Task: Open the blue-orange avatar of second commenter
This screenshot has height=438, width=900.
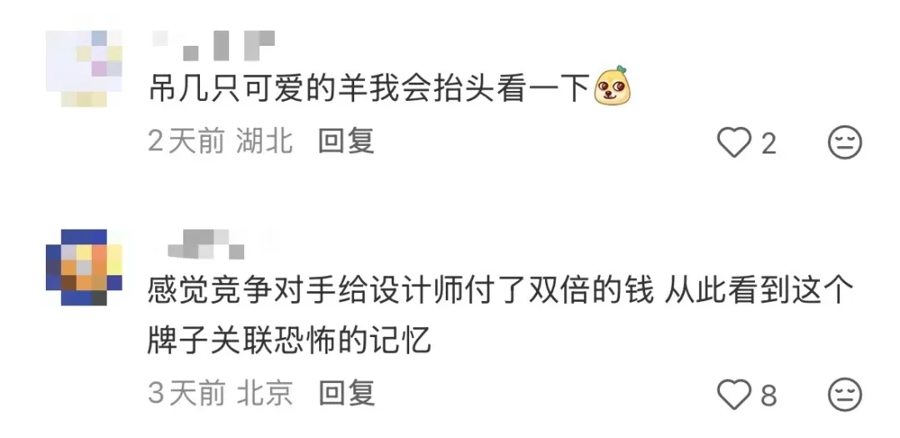Action: click(x=84, y=267)
